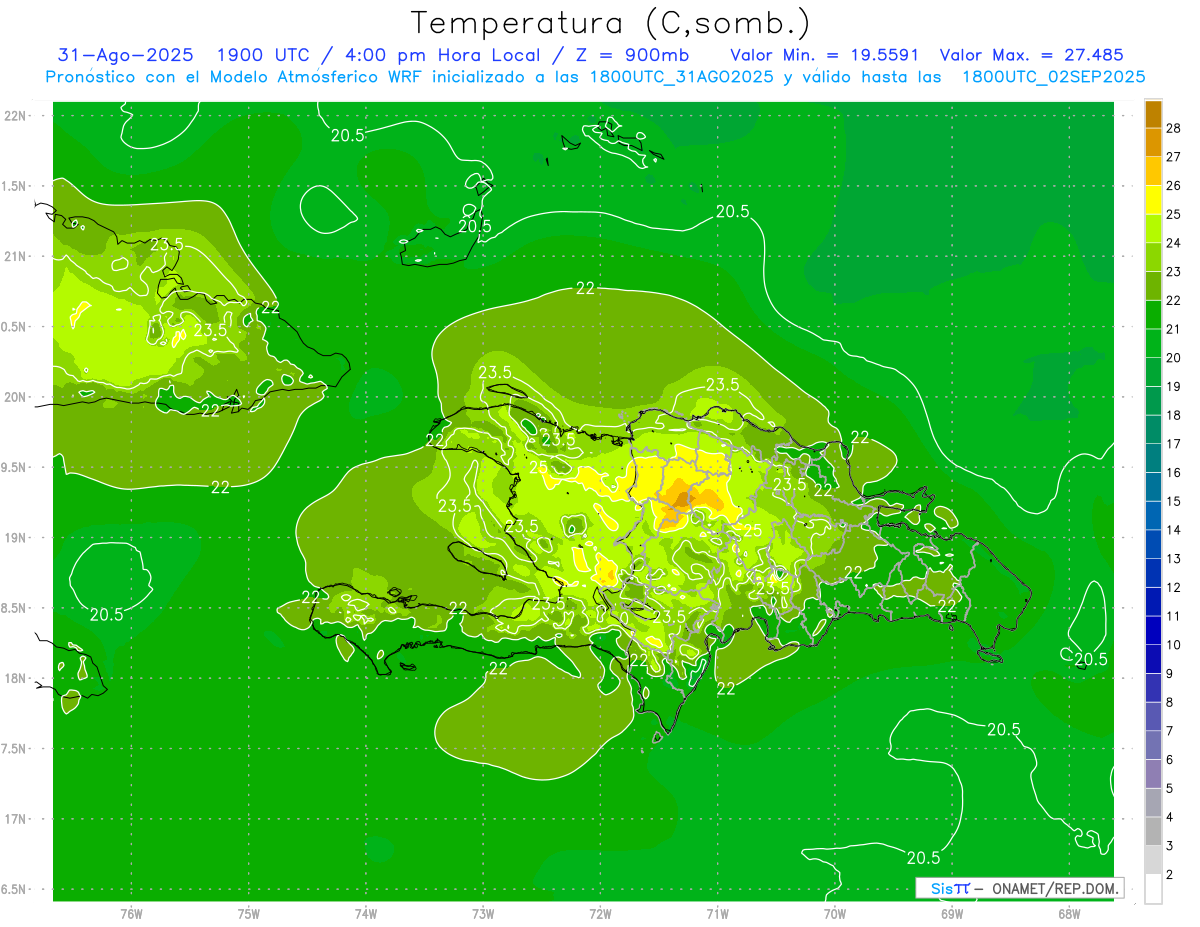This screenshot has width=1200, height=927.
Task: Click the 'Valor Max. = 27.485' text
Action: click(1032, 55)
